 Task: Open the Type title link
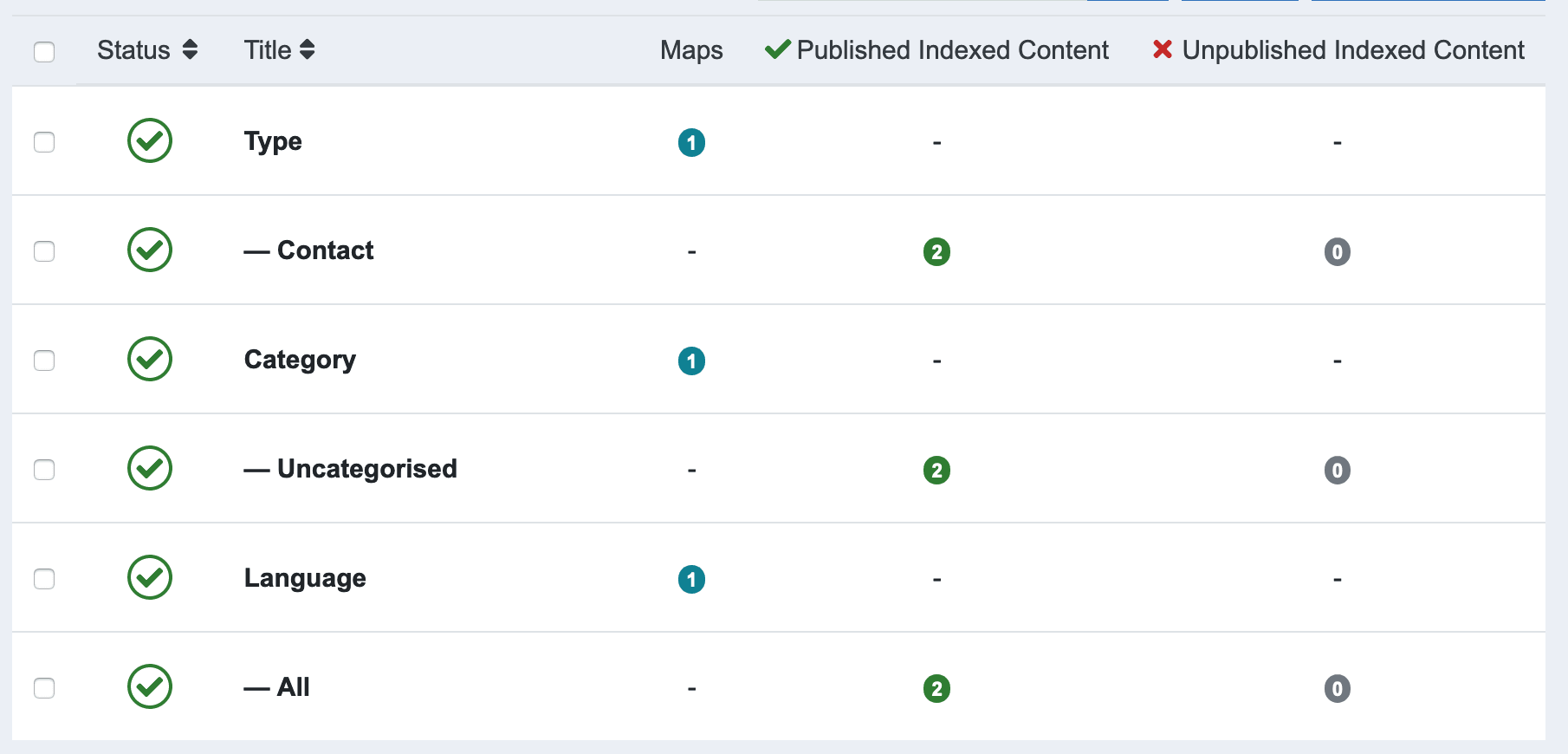pos(273,141)
